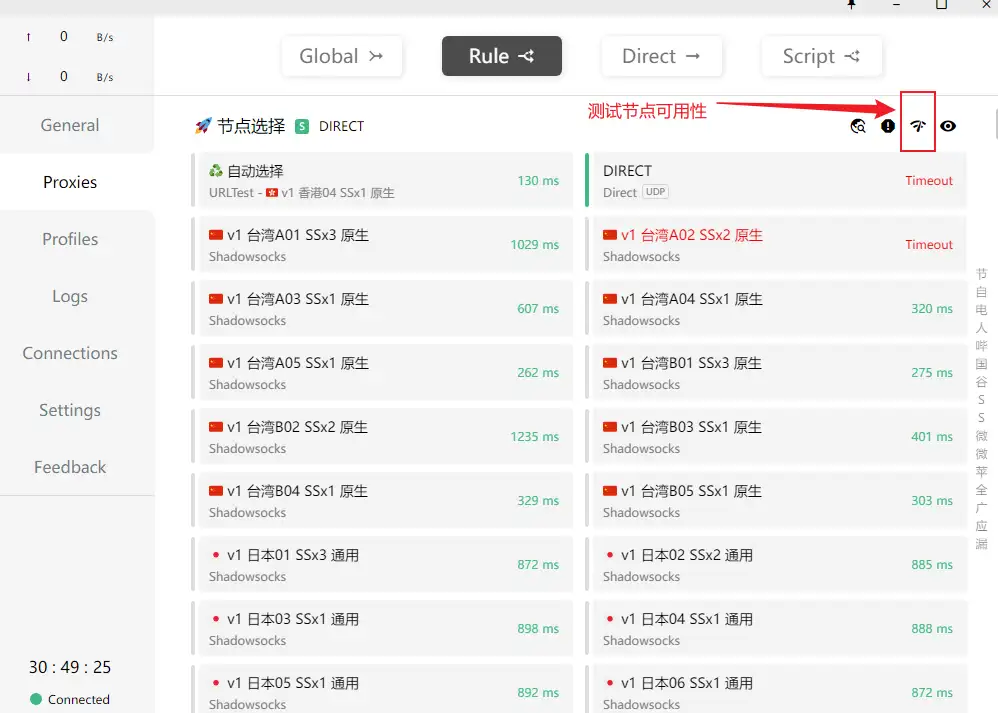
Task: Click the globe search locate-node icon
Action: click(x=858, y=126)
